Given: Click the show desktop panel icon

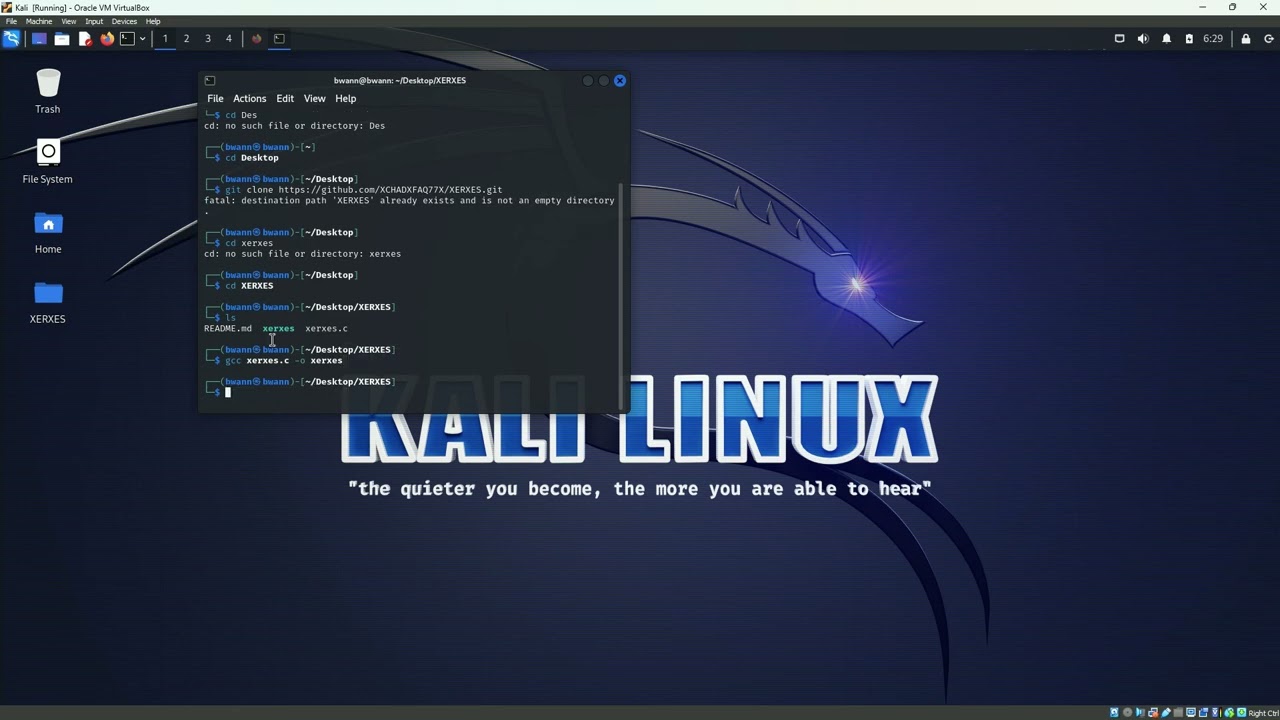Looking at the screenshot, I should [39, 39].
